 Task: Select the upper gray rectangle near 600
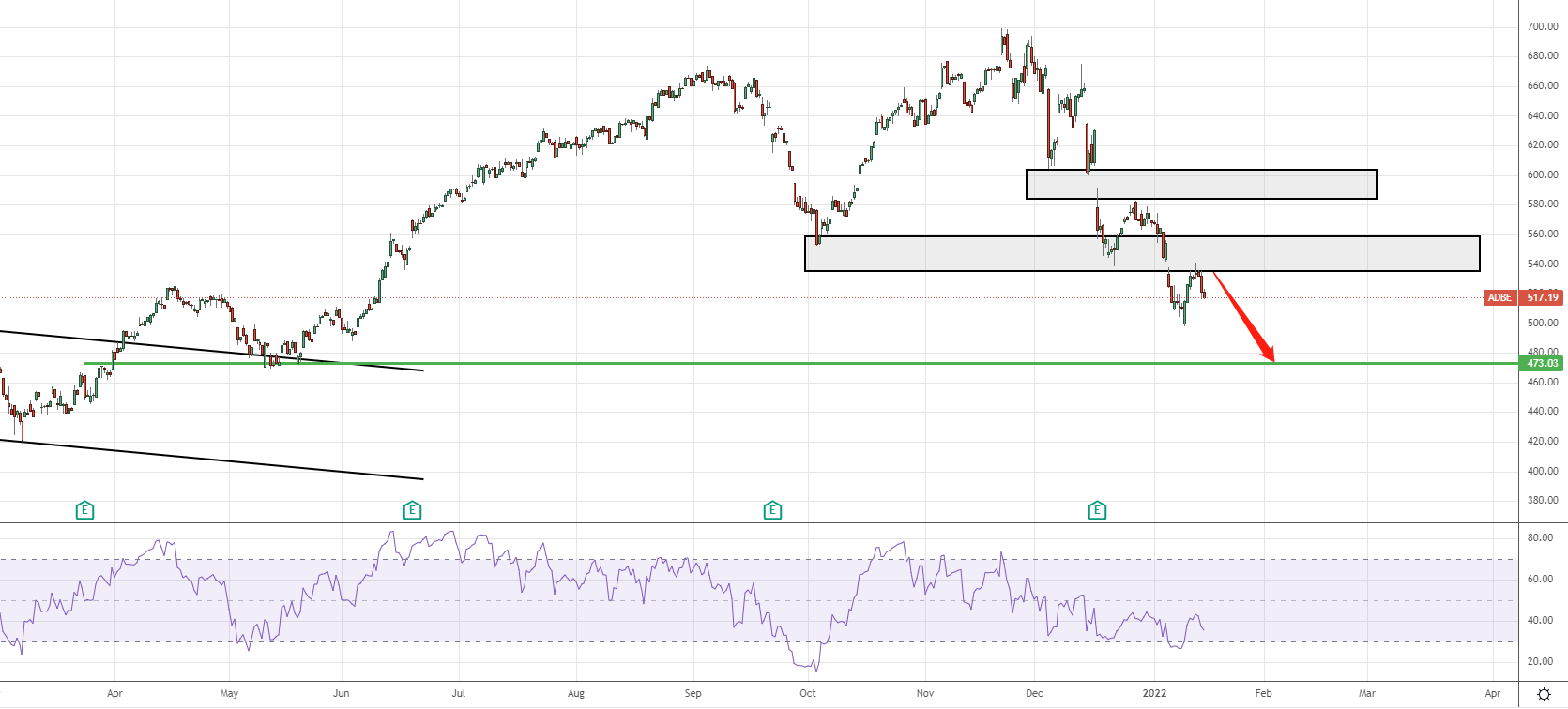point(1201,185)
